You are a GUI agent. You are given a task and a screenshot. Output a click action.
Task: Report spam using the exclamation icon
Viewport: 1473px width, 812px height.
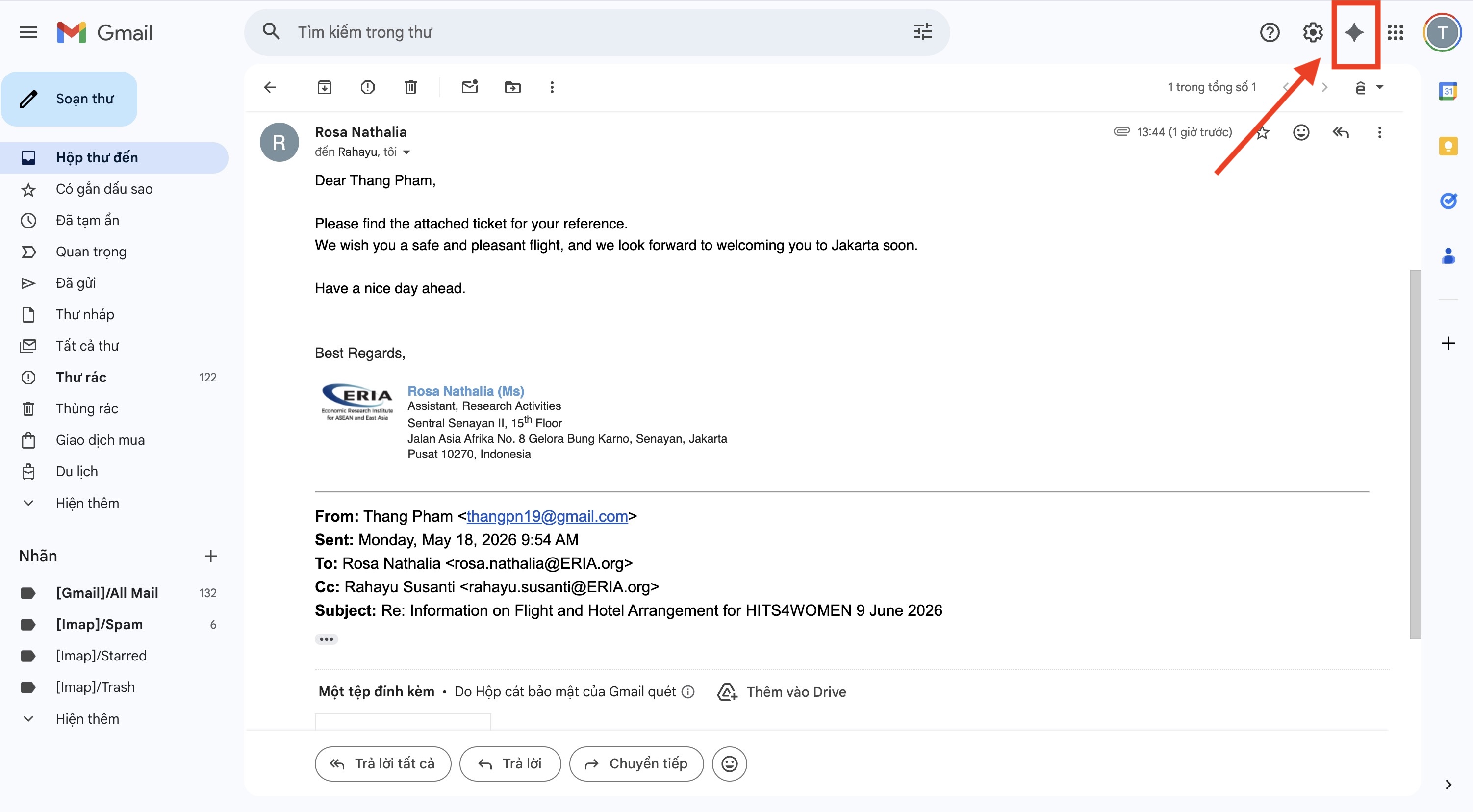(368, 87)
